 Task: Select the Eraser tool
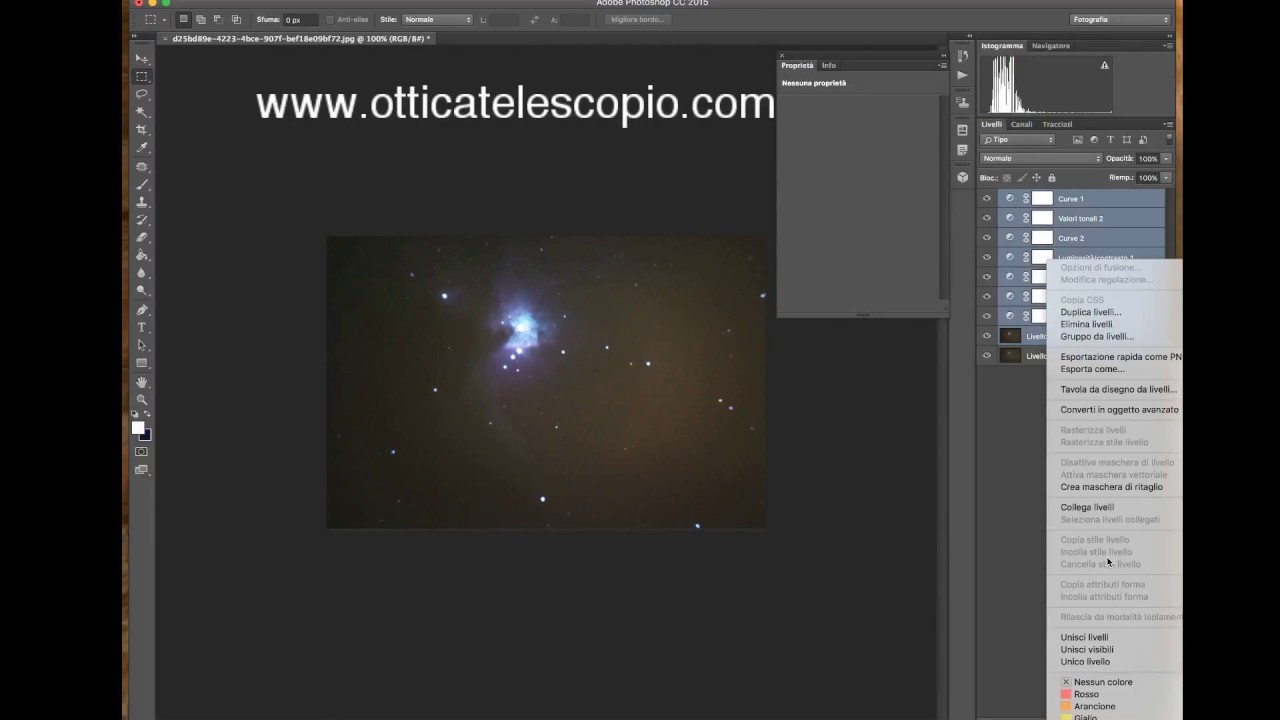(x=142, y=237)
